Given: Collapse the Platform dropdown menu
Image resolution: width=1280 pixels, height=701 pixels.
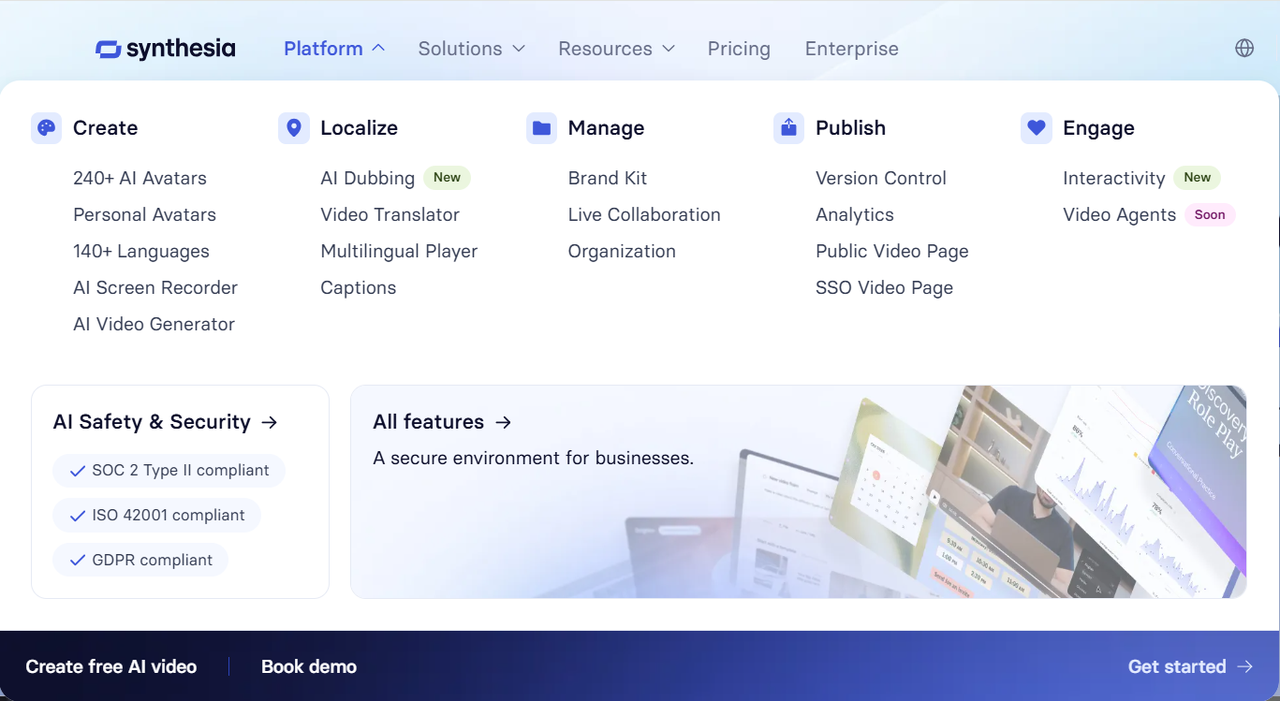Looking at the screenshot, I should (334, 48).
